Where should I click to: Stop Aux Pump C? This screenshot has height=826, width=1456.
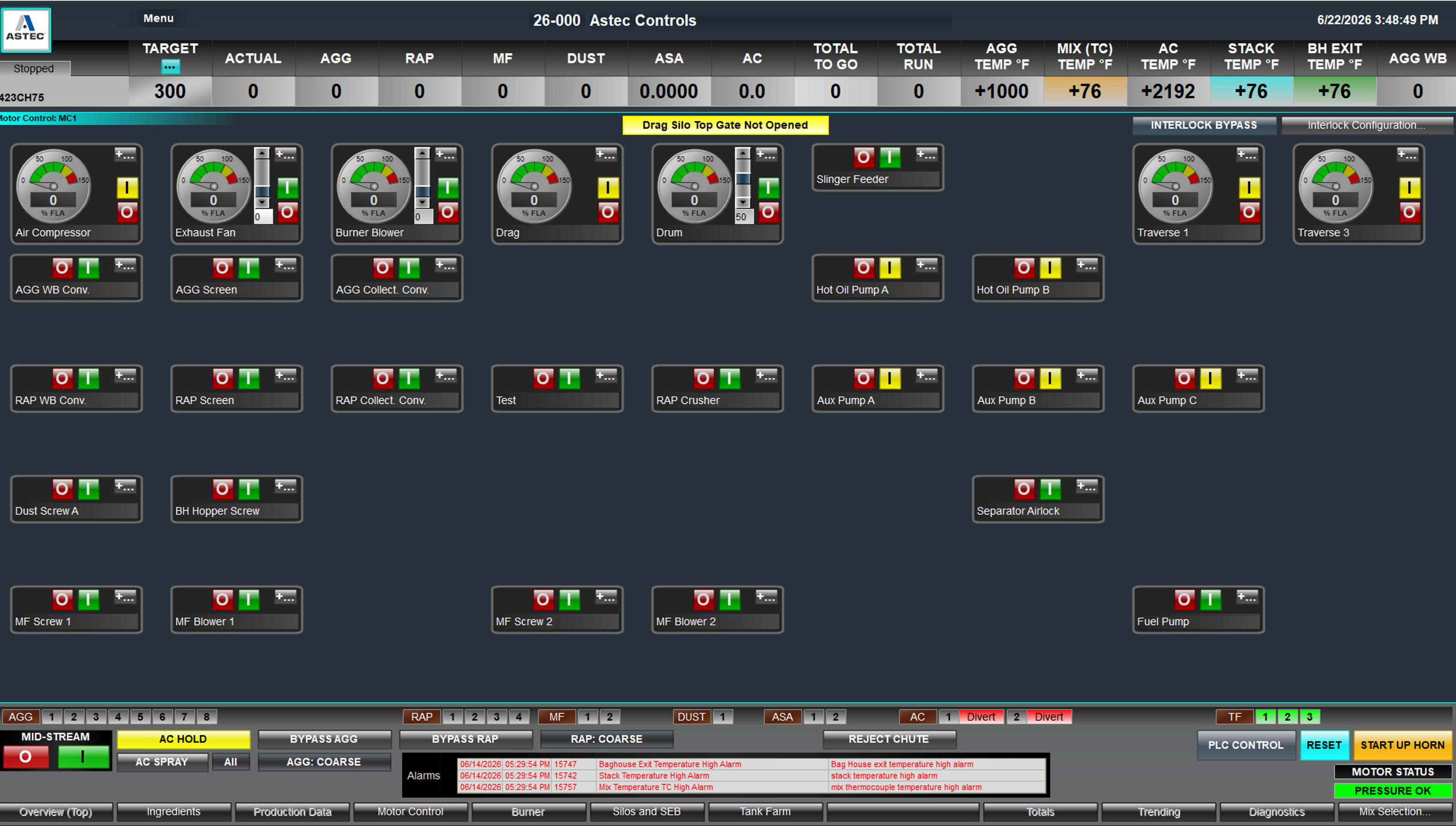[x=1184, y=379]
